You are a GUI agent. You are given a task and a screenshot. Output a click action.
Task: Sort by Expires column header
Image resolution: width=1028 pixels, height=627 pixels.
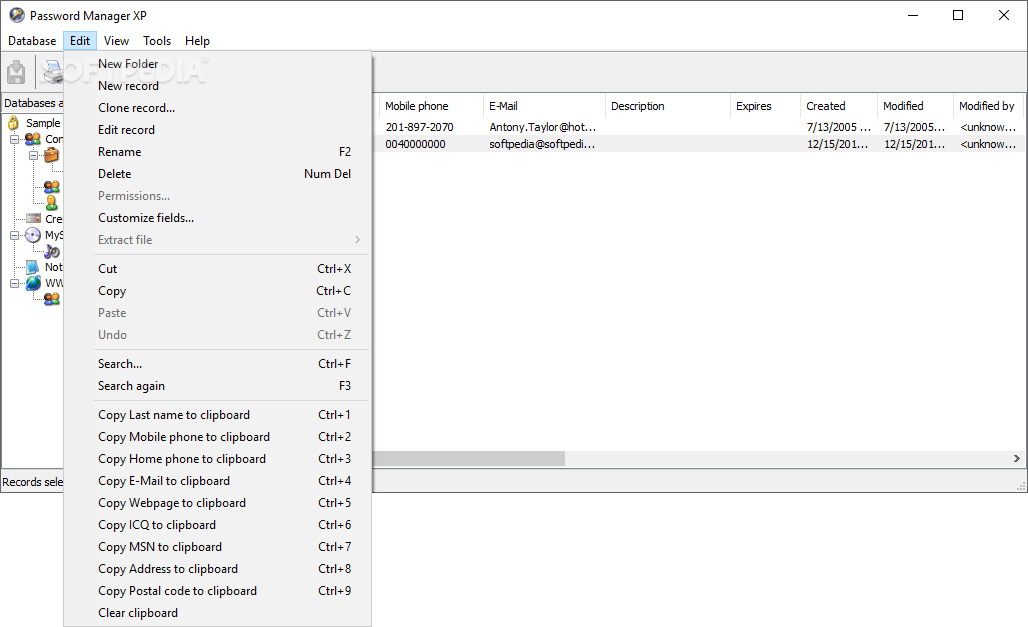pyautogui.click(x=766, y=106)
